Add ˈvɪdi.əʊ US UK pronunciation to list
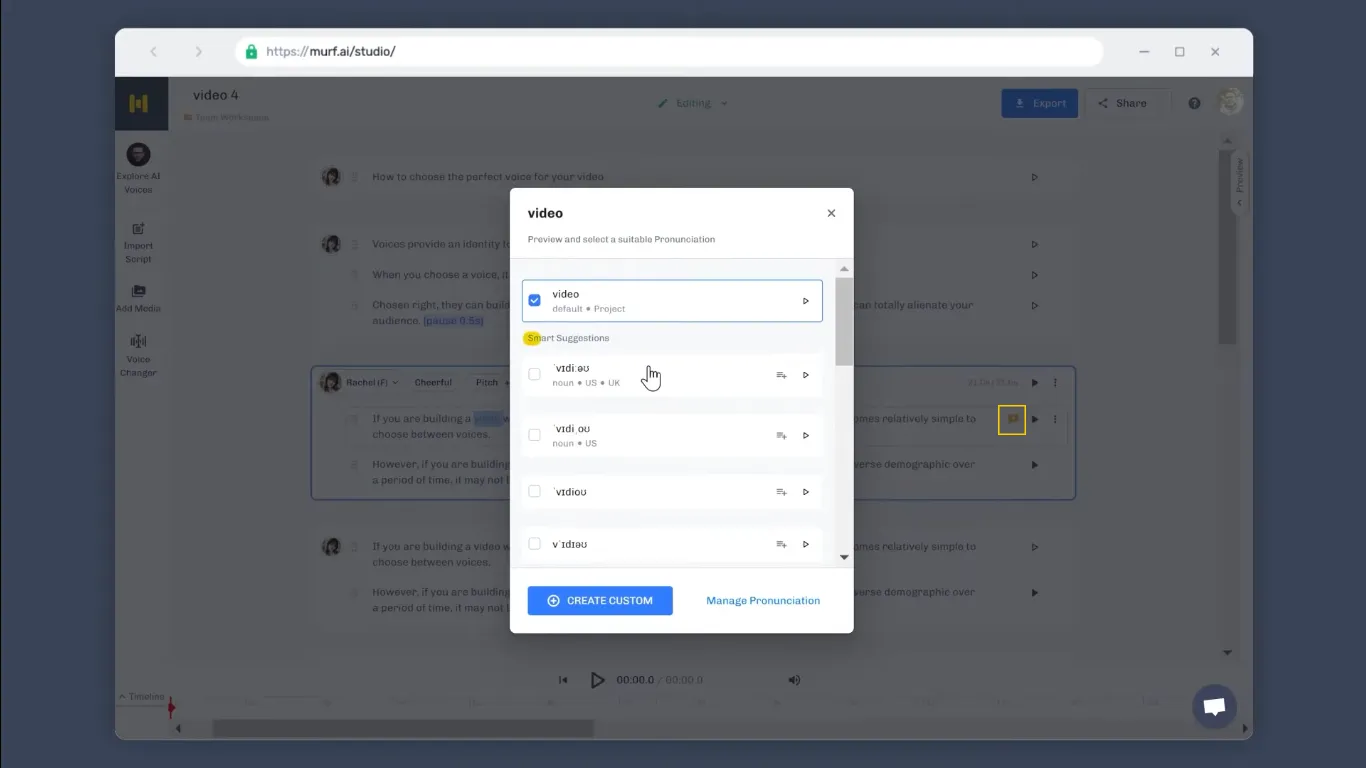 coord(781,375)
